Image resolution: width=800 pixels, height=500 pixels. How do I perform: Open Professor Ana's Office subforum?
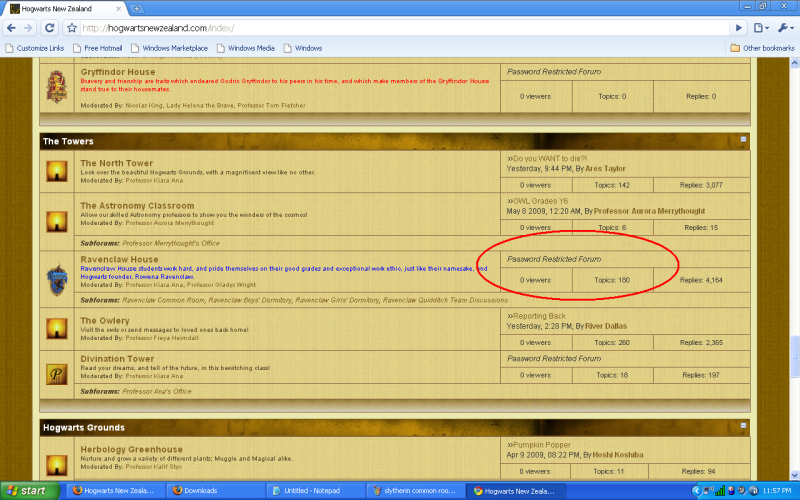pyautogui.click(x=157, y=391)
